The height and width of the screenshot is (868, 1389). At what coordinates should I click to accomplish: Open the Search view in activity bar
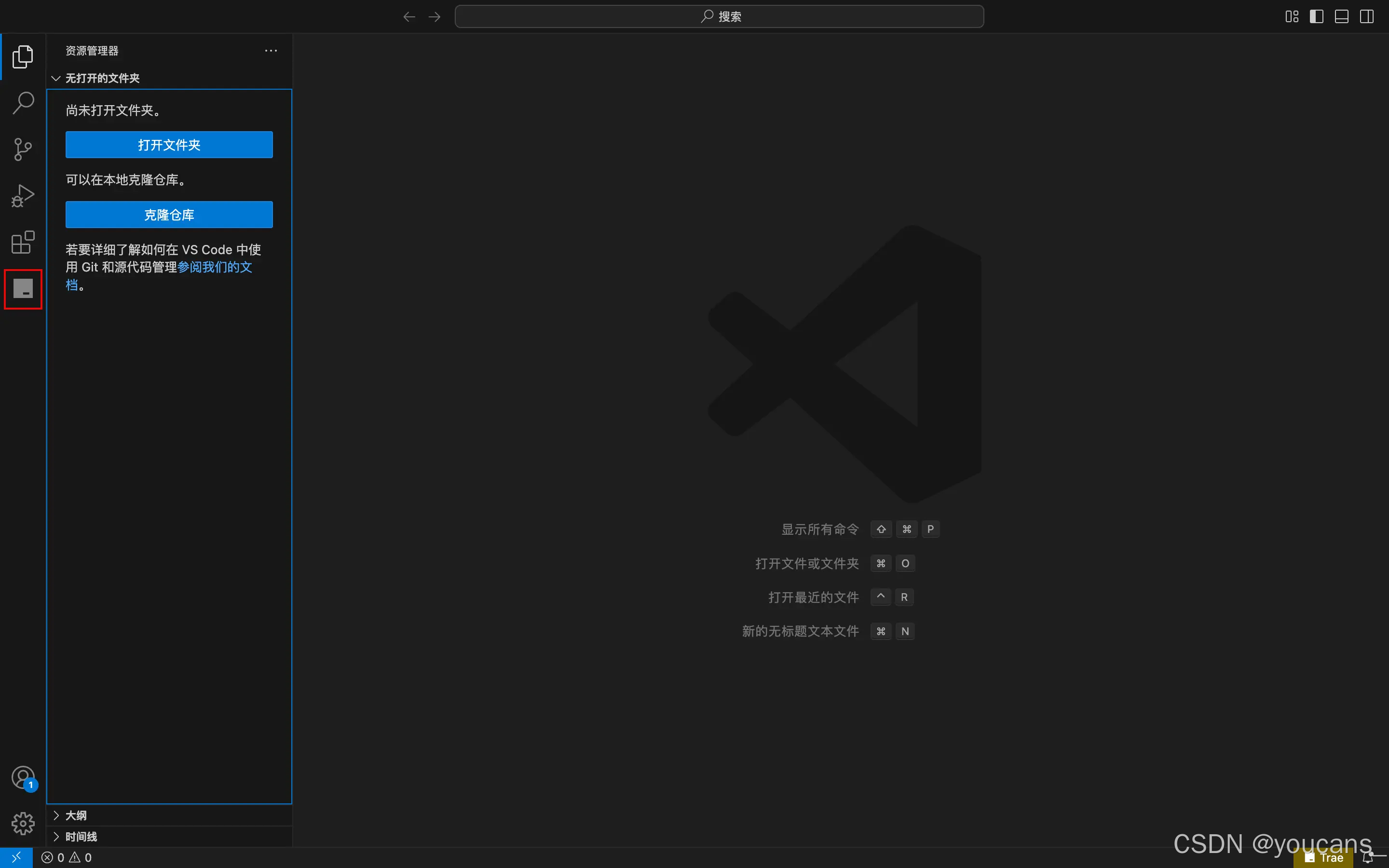pos(23,103)
